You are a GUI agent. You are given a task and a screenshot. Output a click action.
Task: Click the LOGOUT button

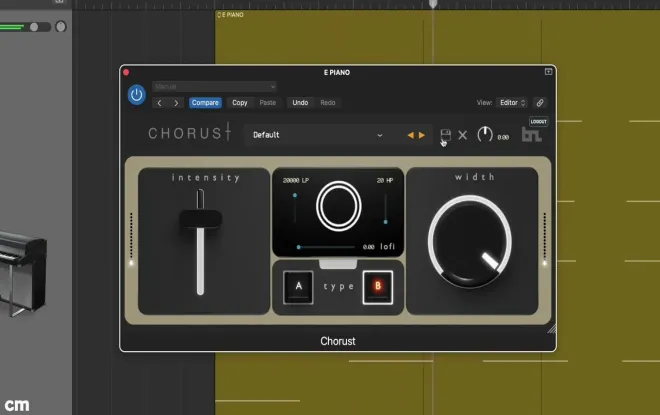click(x=538, y=122)
